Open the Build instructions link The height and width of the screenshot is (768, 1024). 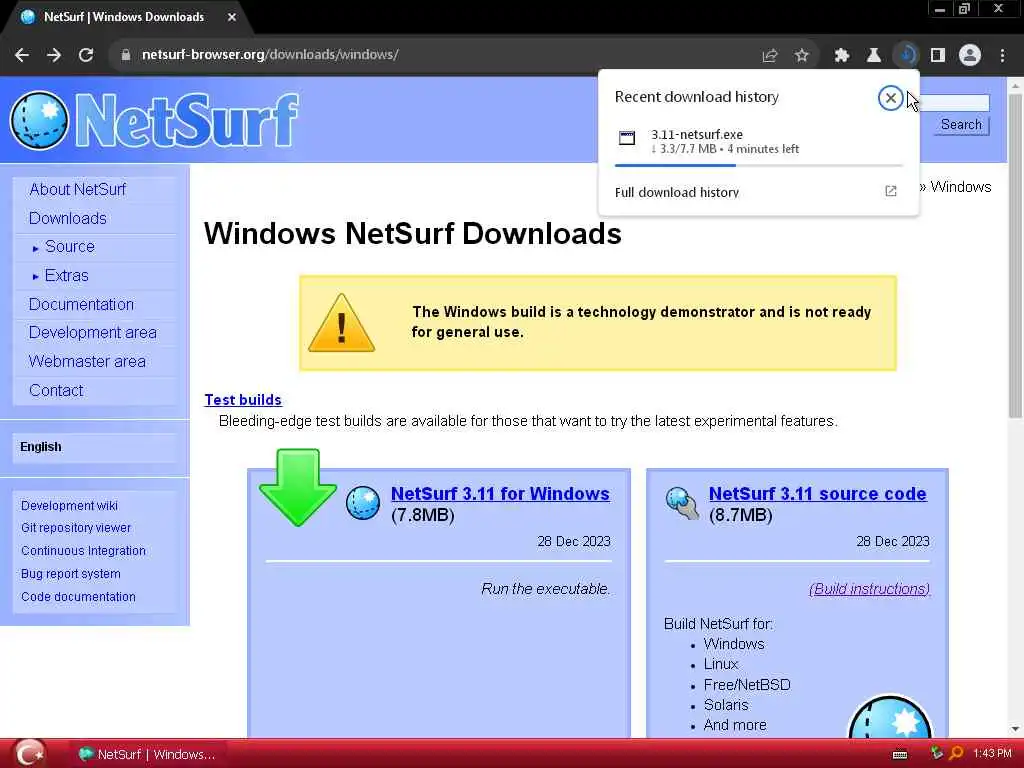(x=869, y=589)
